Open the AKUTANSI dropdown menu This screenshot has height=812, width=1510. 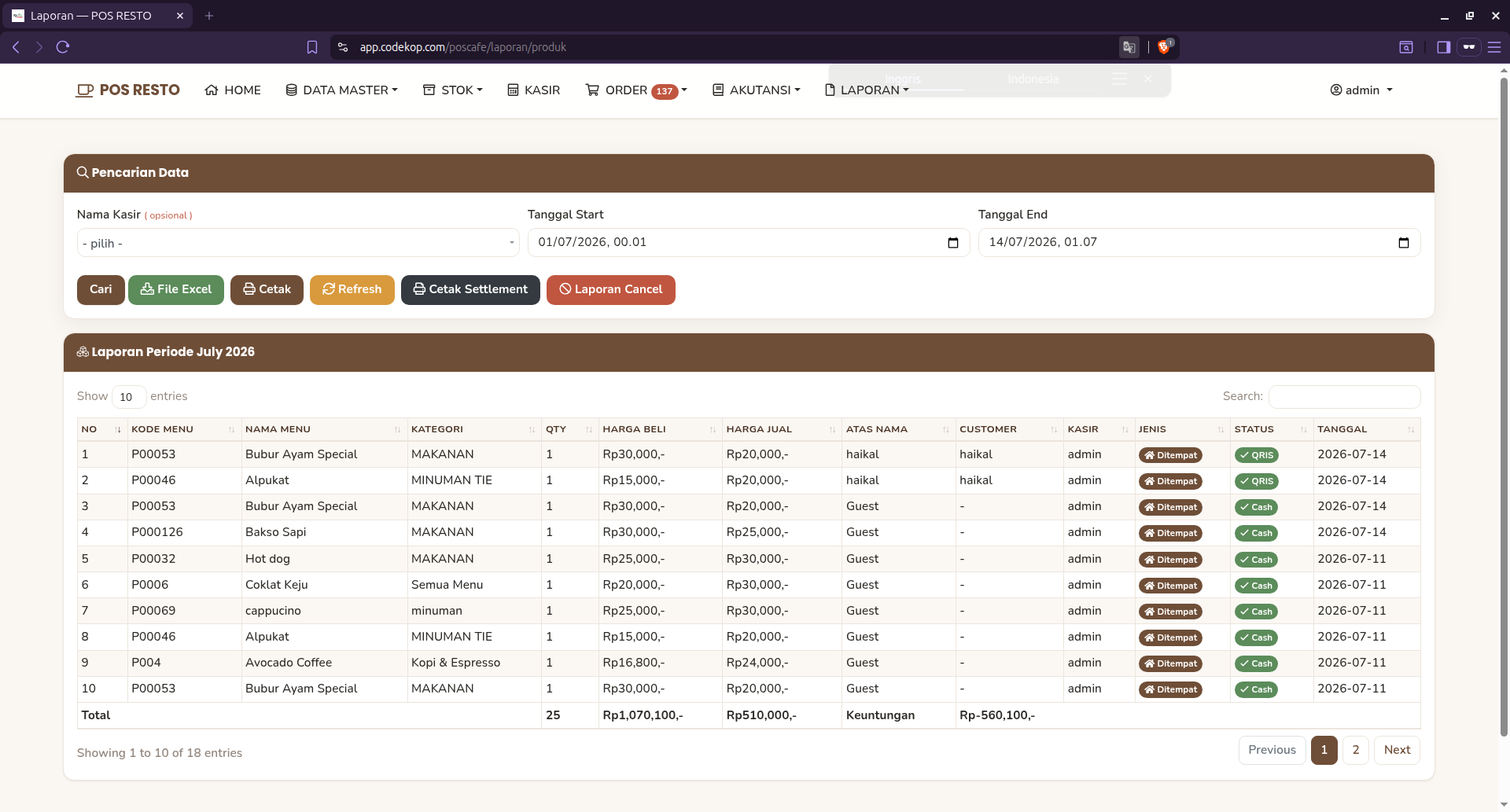point(757,90)
